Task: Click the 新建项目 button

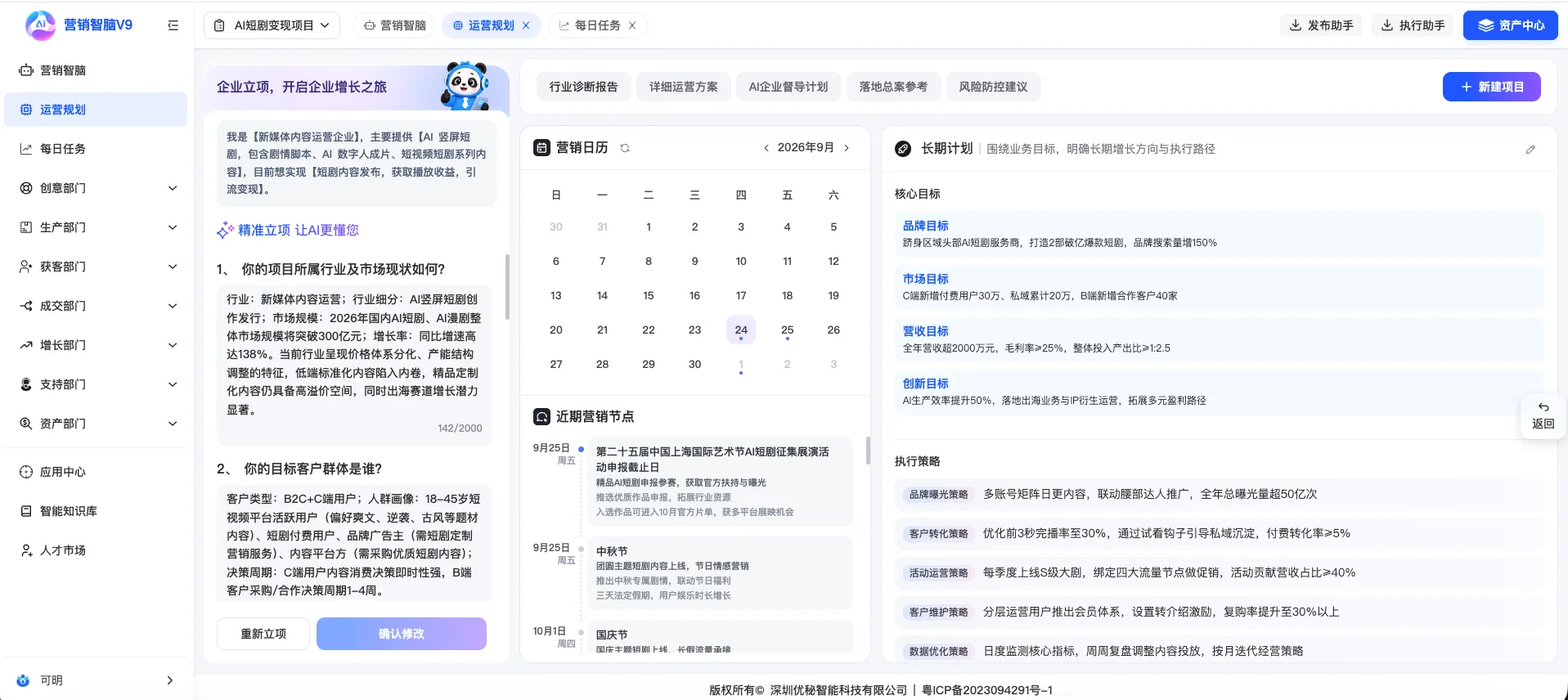Action: point(1492,87)
